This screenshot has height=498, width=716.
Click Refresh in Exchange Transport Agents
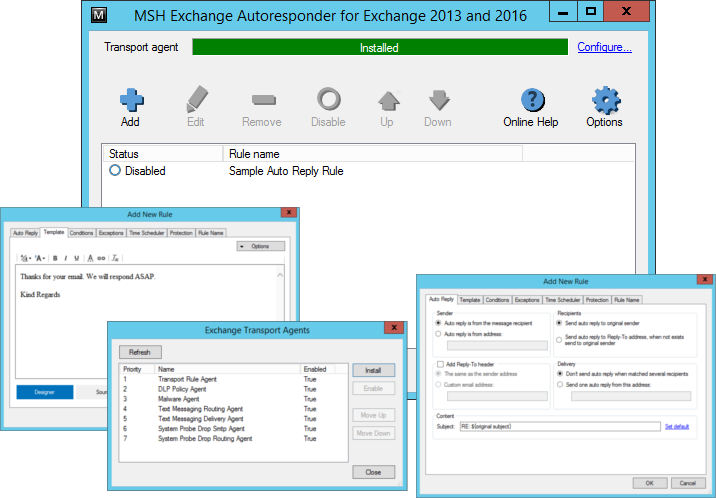tap(140, 352)
